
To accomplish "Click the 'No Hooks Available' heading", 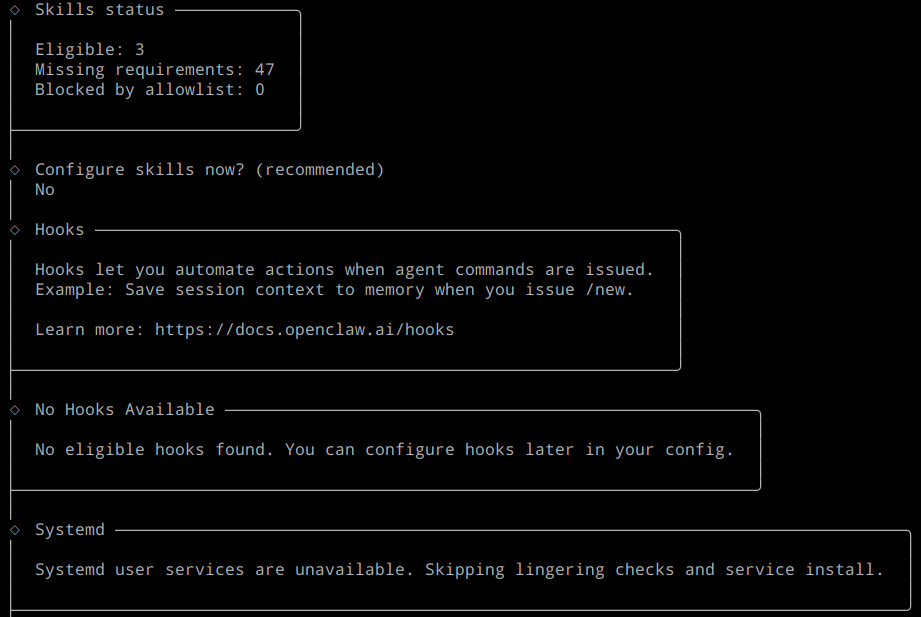I will tap(124, 410).
